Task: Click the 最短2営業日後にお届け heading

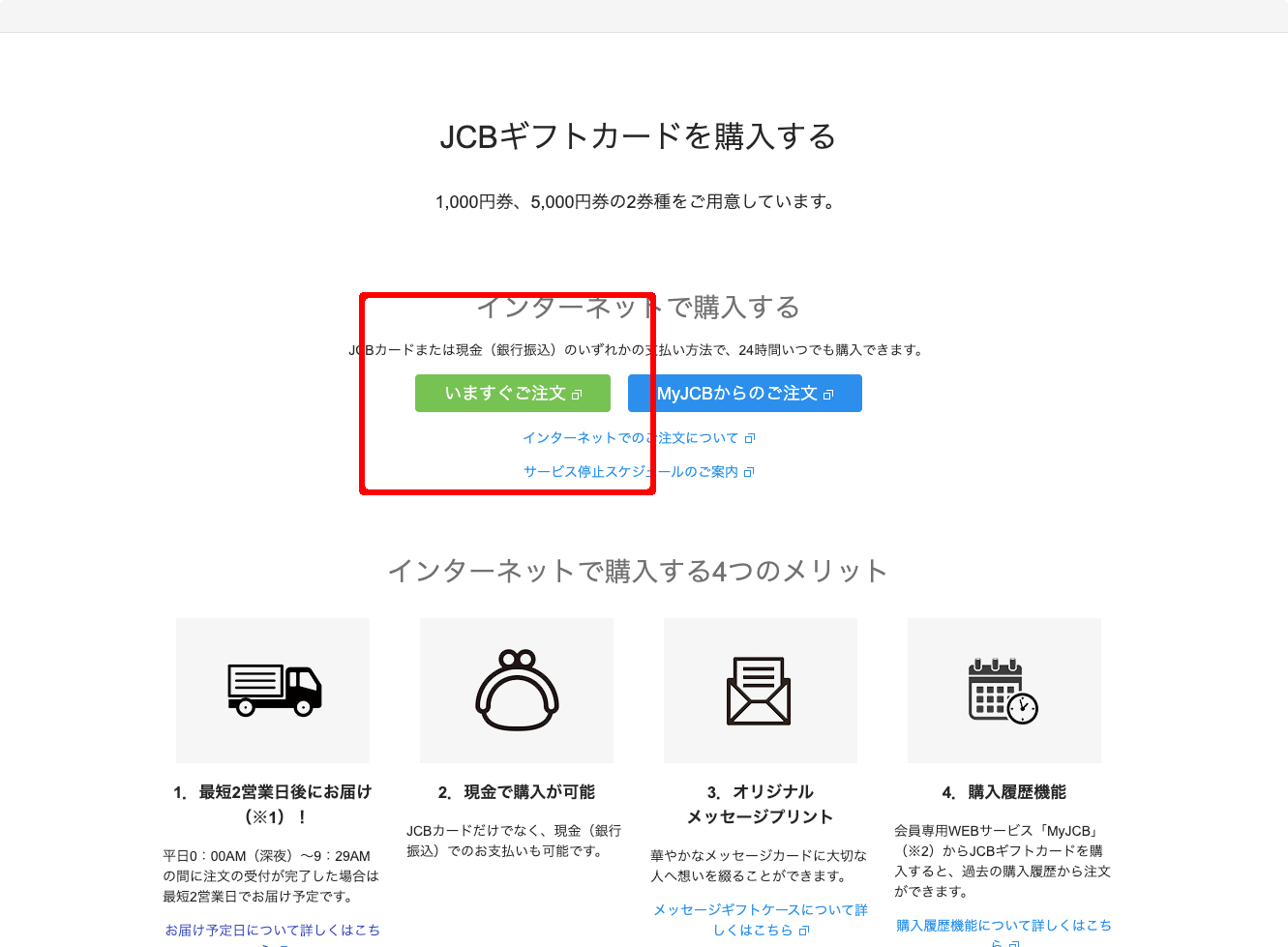Action: point(273,805)
